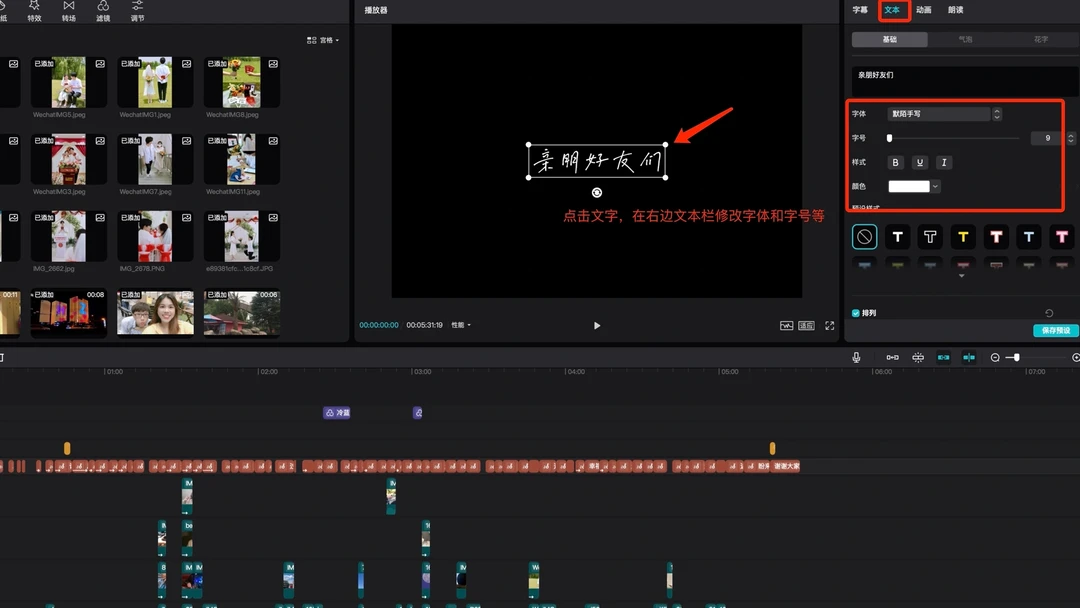The width and height of the screenshot is (1080, 608).
Task: Start voice recording with the microphone icon
Action: 856,357
